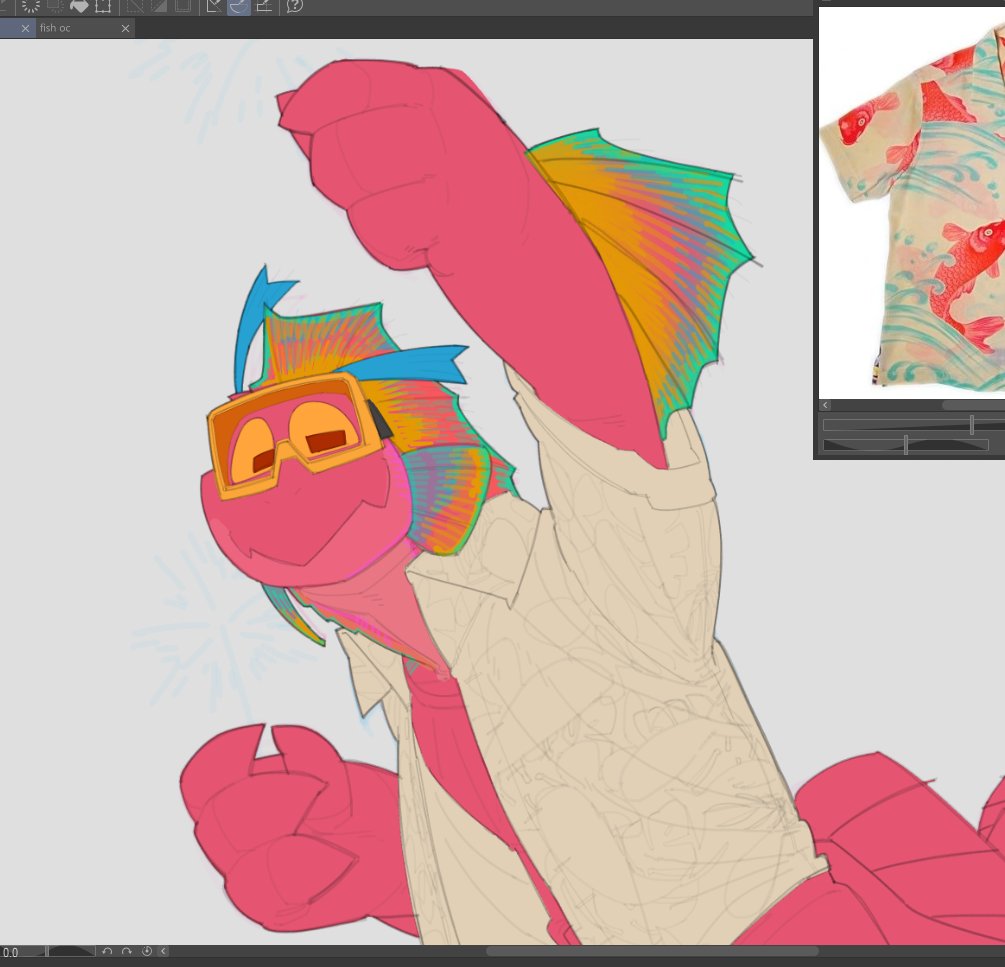Click the Sub View horizontal scrollbar thumb
The image size is (1005, 967).
(973, 405)
